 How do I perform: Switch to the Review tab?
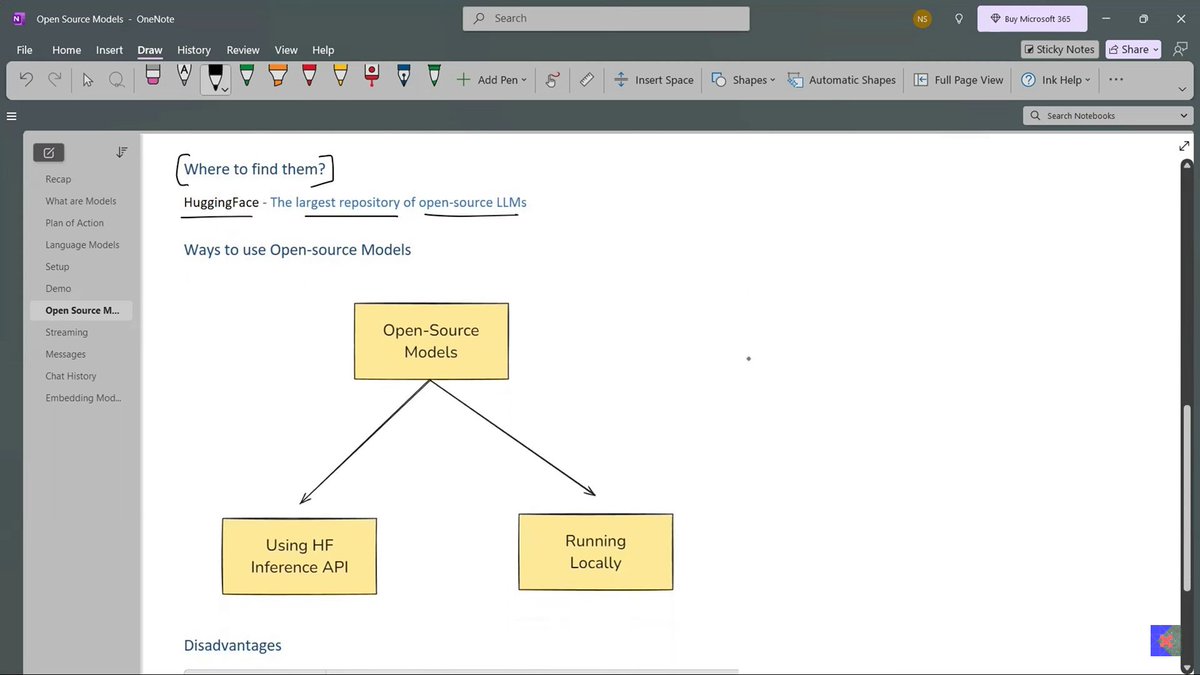pyautogui.click(x=242, y=49)
